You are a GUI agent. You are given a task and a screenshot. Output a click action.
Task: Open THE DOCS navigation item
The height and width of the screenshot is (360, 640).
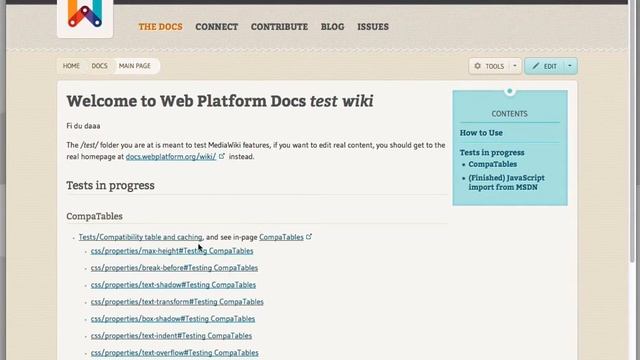pyautogui.click(x=160, y=27)
